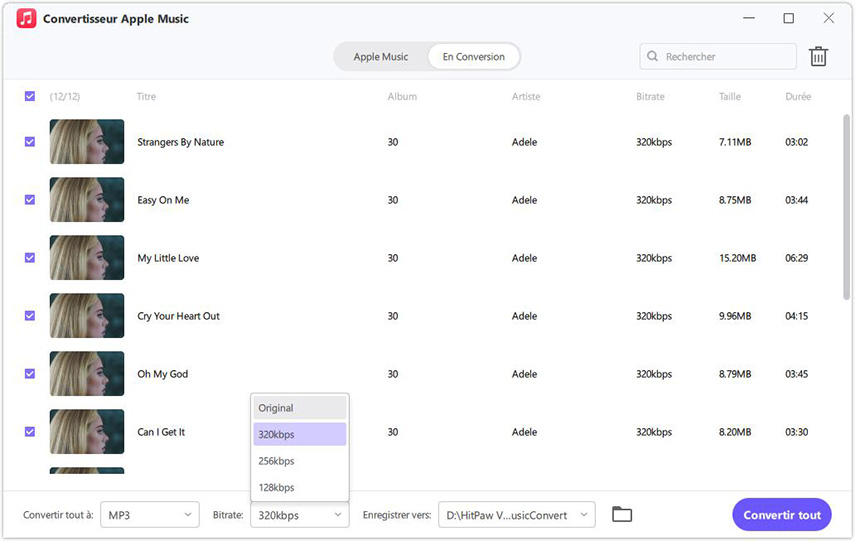Click the 03:30 duration value
Viewport: 855px width, 541px height.
pos(797,432)
